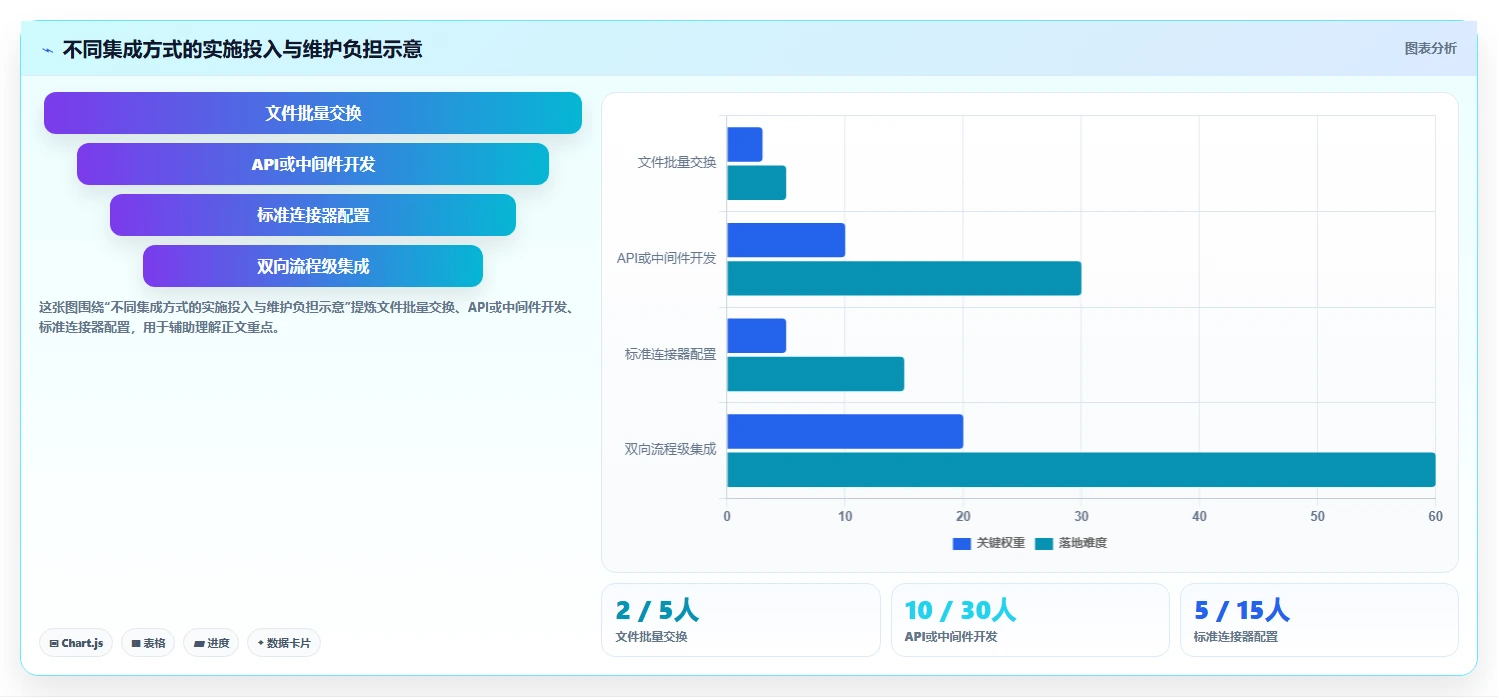
Task: Click the 文件批量交换 chart axis label
Action: [x=677, y=162]
